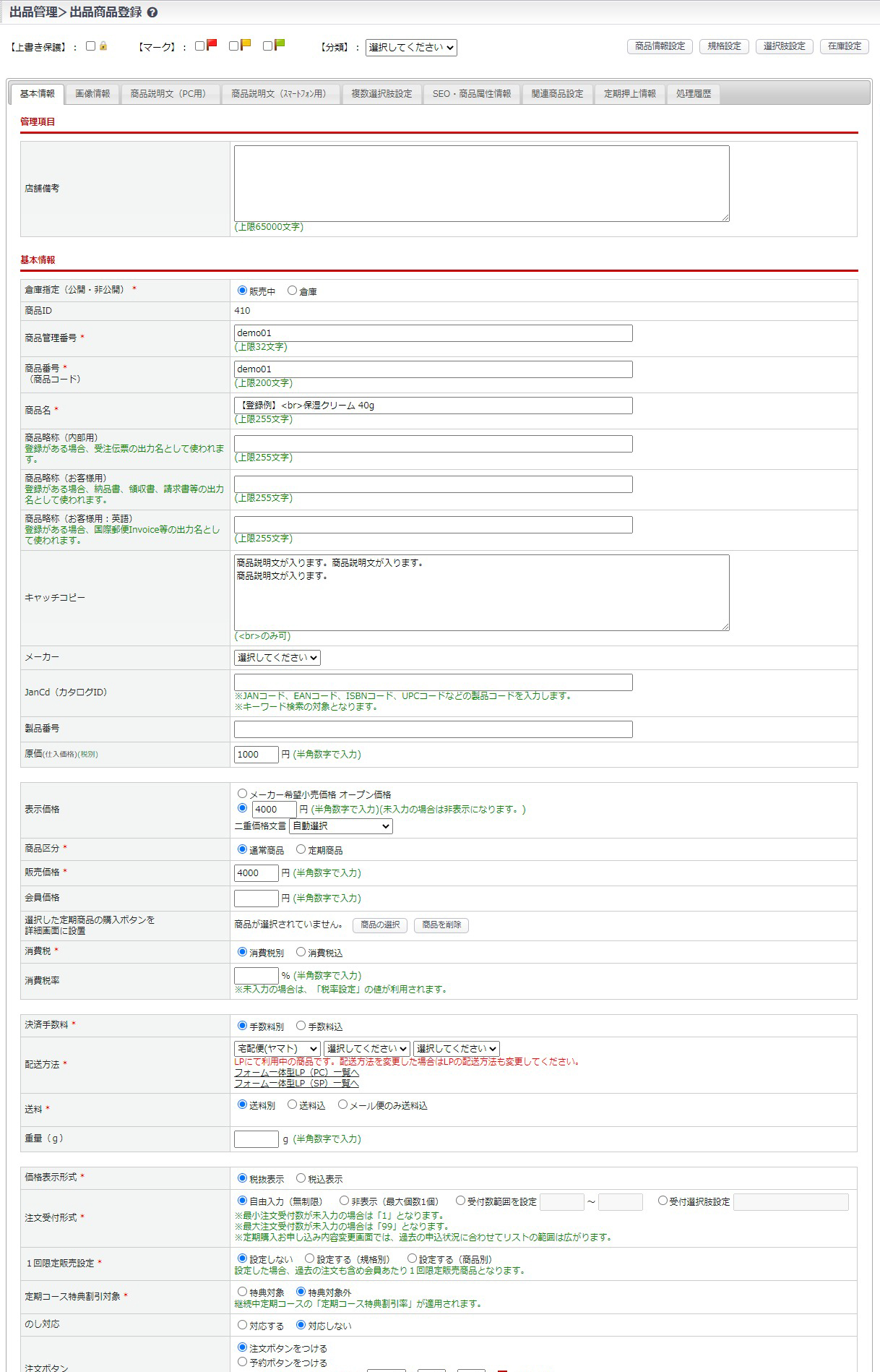Click the 店舗備考 text area
The image size is (880, 1372).
481,184
